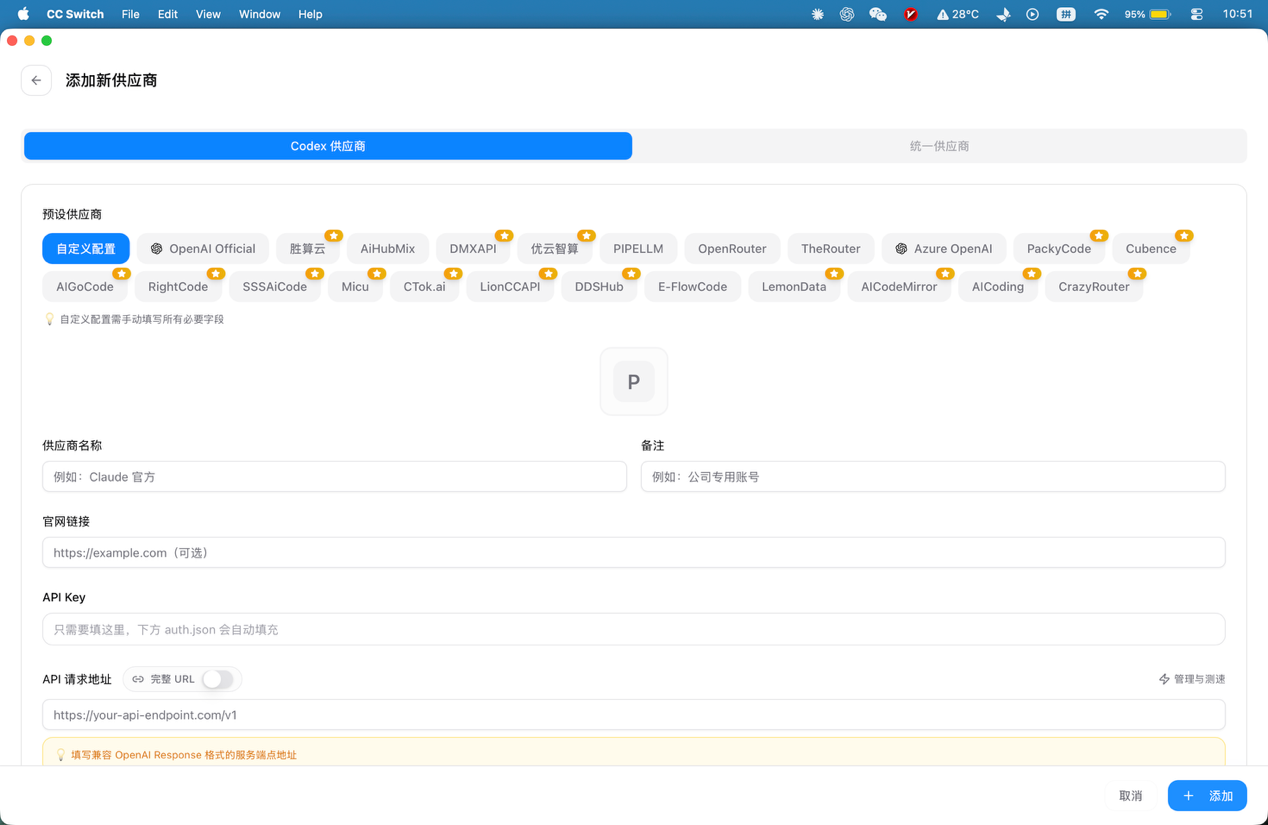Select the DDSHub preset
Image resolution: width=1268 pixels, height=825 pixels.
(599, 287)
